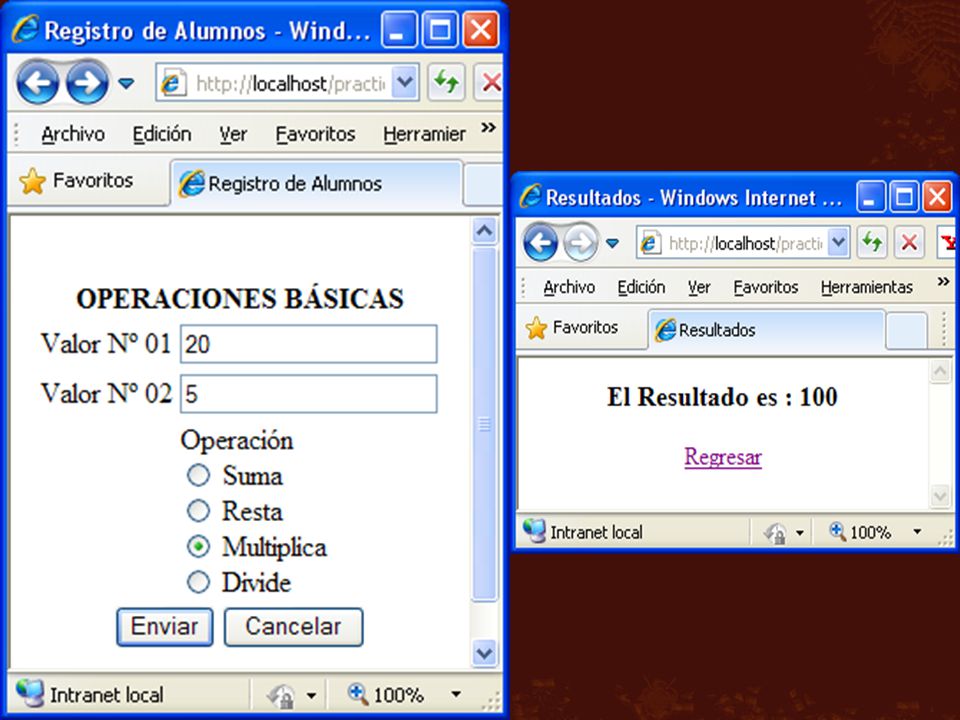Click Intranet local zone icon in Resultados window
Image resolution: width=960 pixels, height=720 pixels.
[534, 531]
